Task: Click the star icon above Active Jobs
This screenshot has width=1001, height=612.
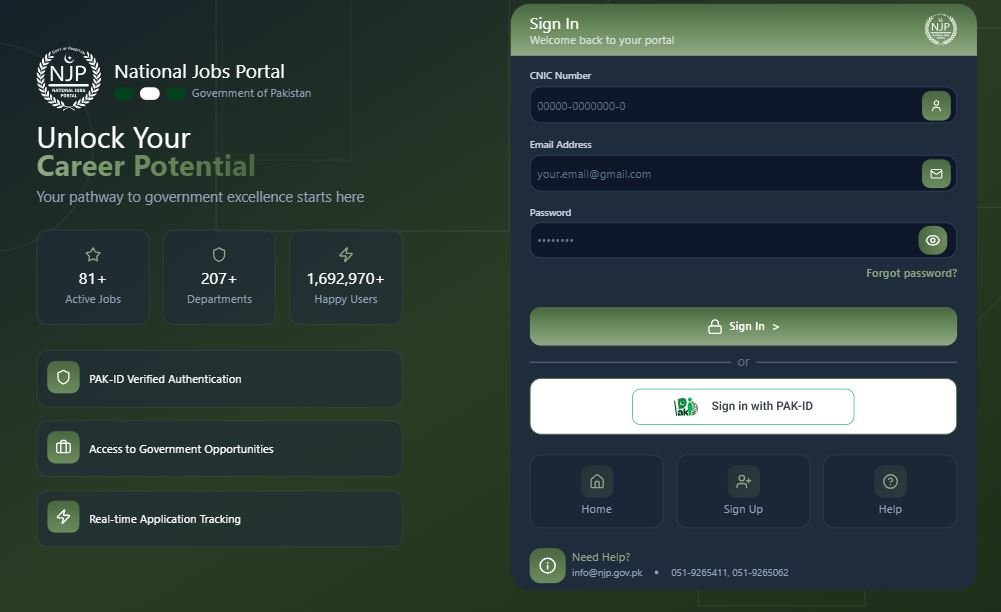Action: (93, 255)
